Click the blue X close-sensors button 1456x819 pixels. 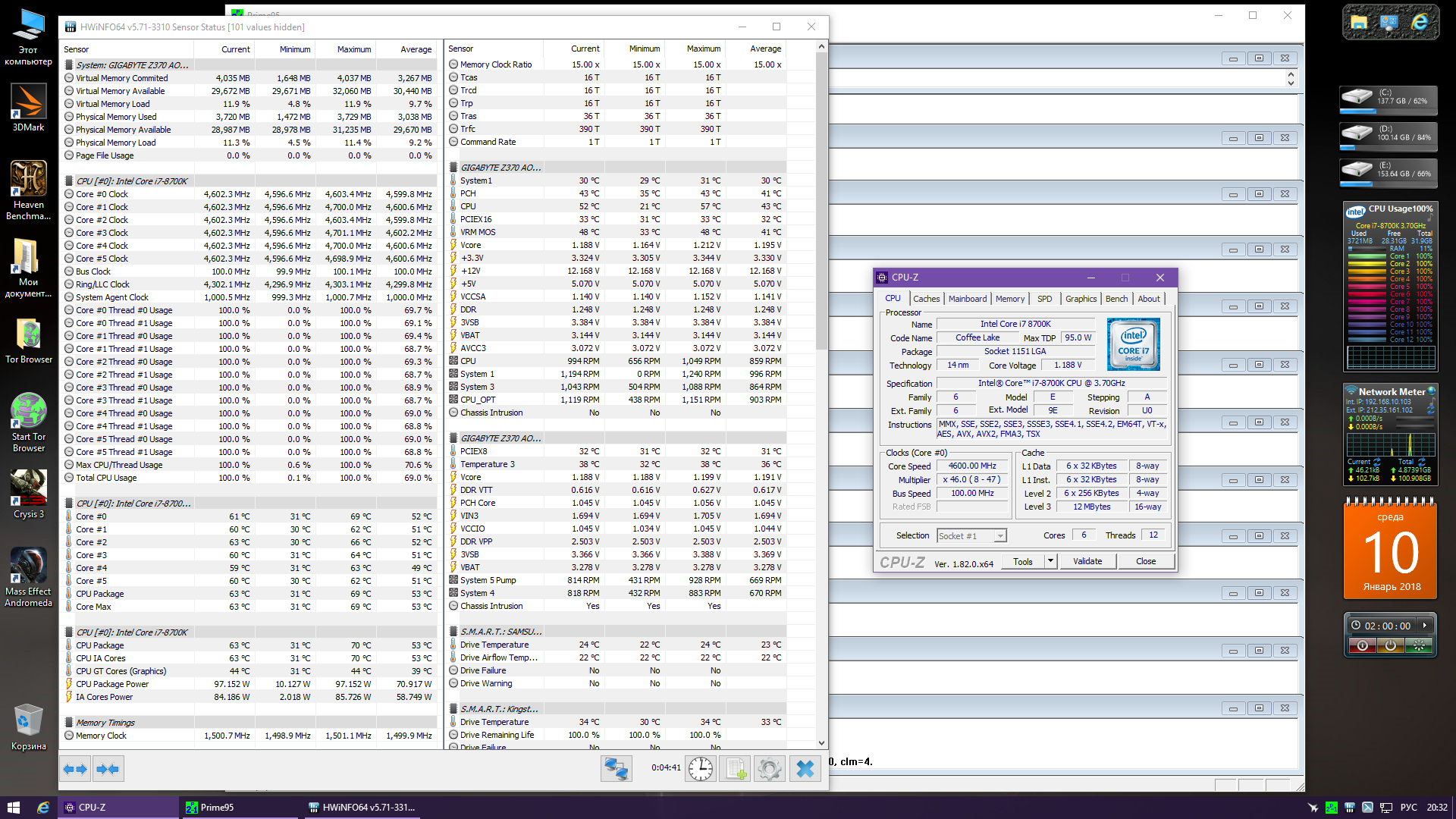(x=805, y=769)
